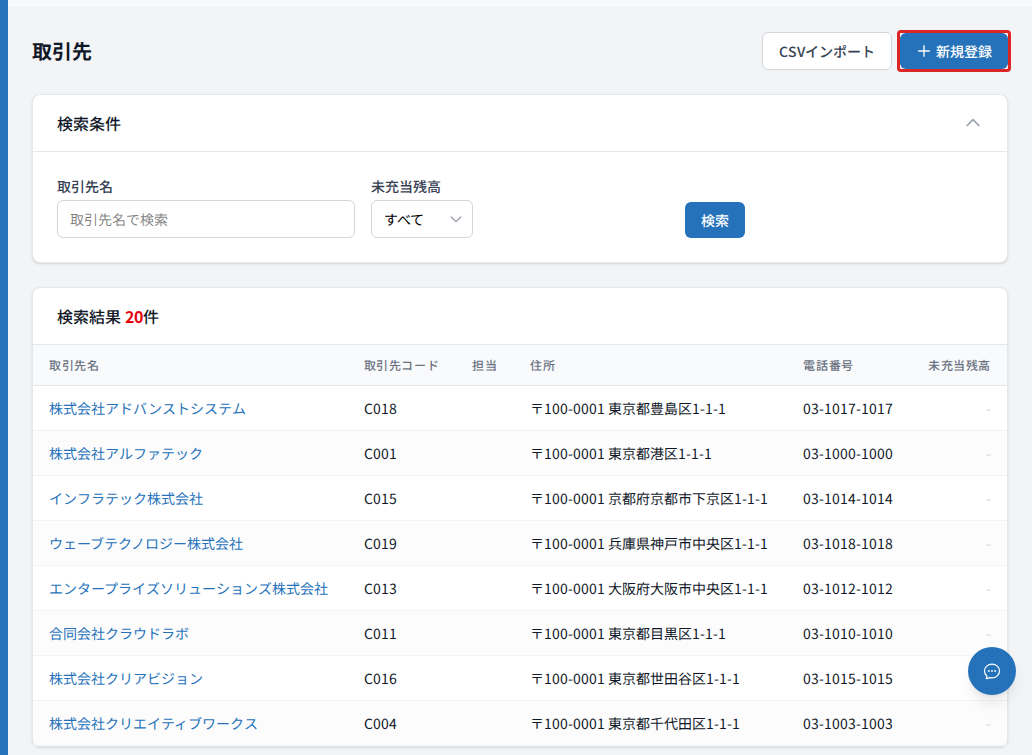Open 株式会社クリエイティブワークス link
Screen dimensions: 1032x755
pos(153,723)
